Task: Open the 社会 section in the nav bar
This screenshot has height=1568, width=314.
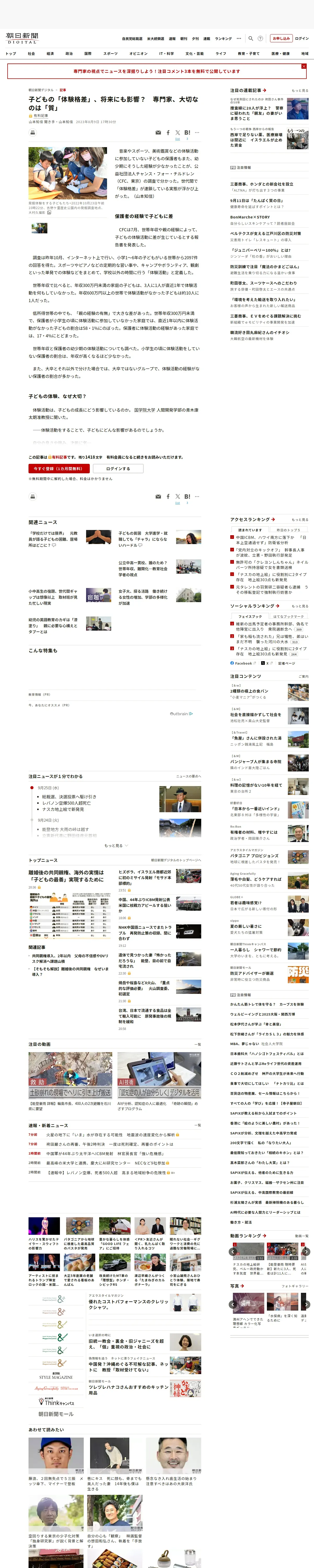Action: [x=31, y=54]
